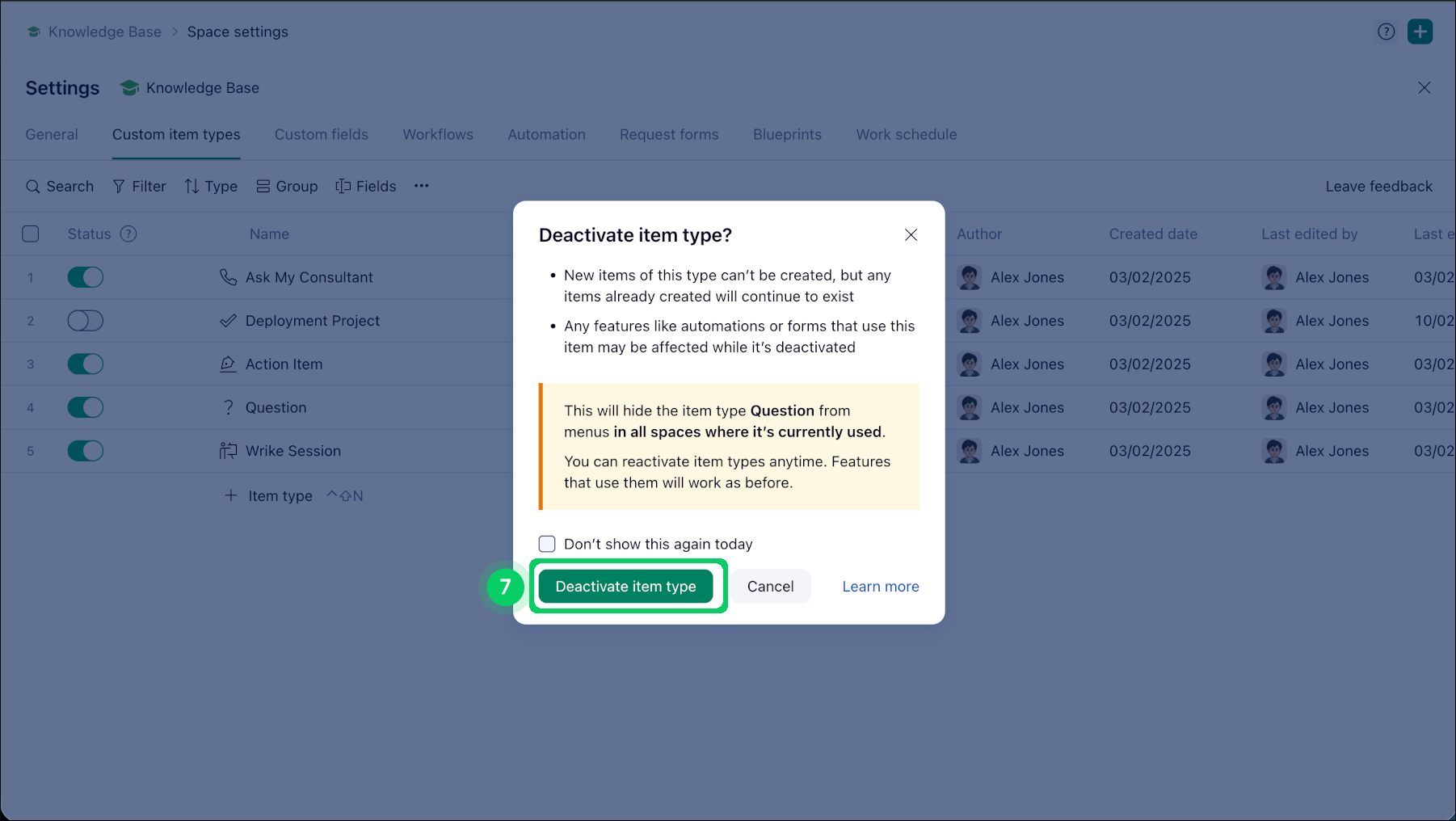The image size is (1456, 821).
Task: Click the Name column header
Action: point(269,234)
